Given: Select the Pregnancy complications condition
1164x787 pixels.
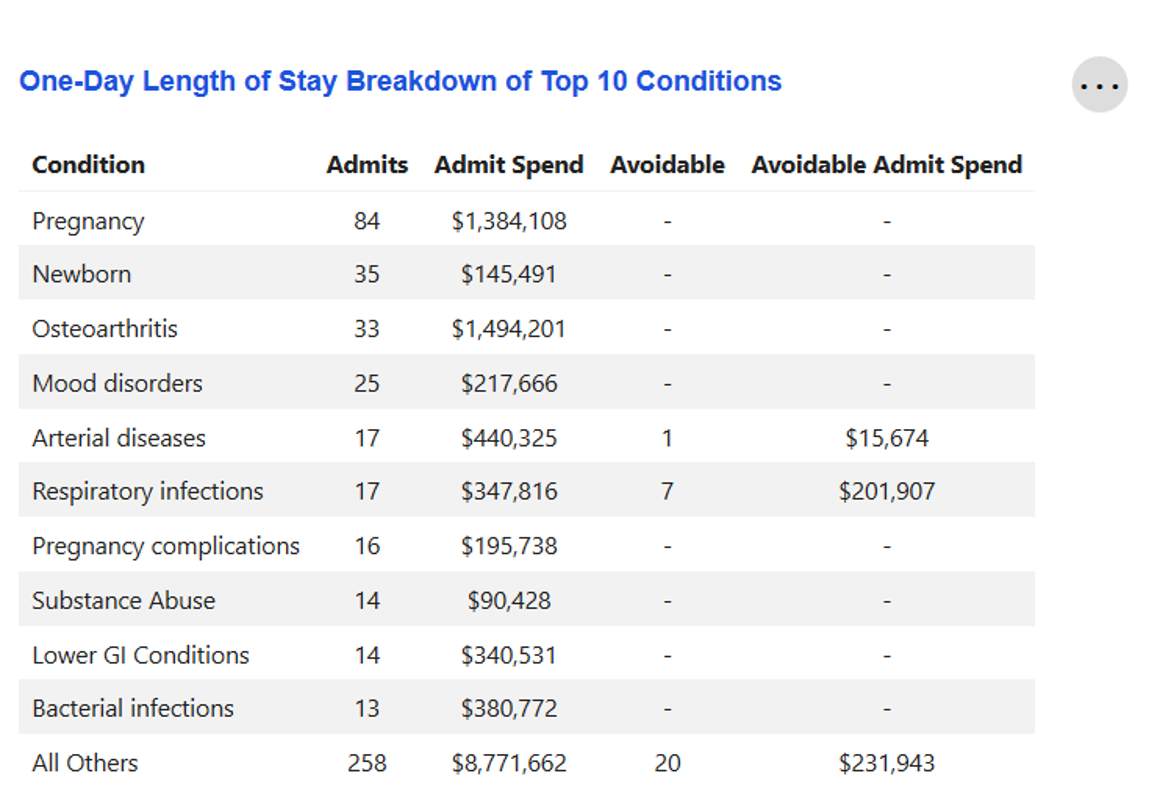Looking at the screenshot, I should coord(165,546).
